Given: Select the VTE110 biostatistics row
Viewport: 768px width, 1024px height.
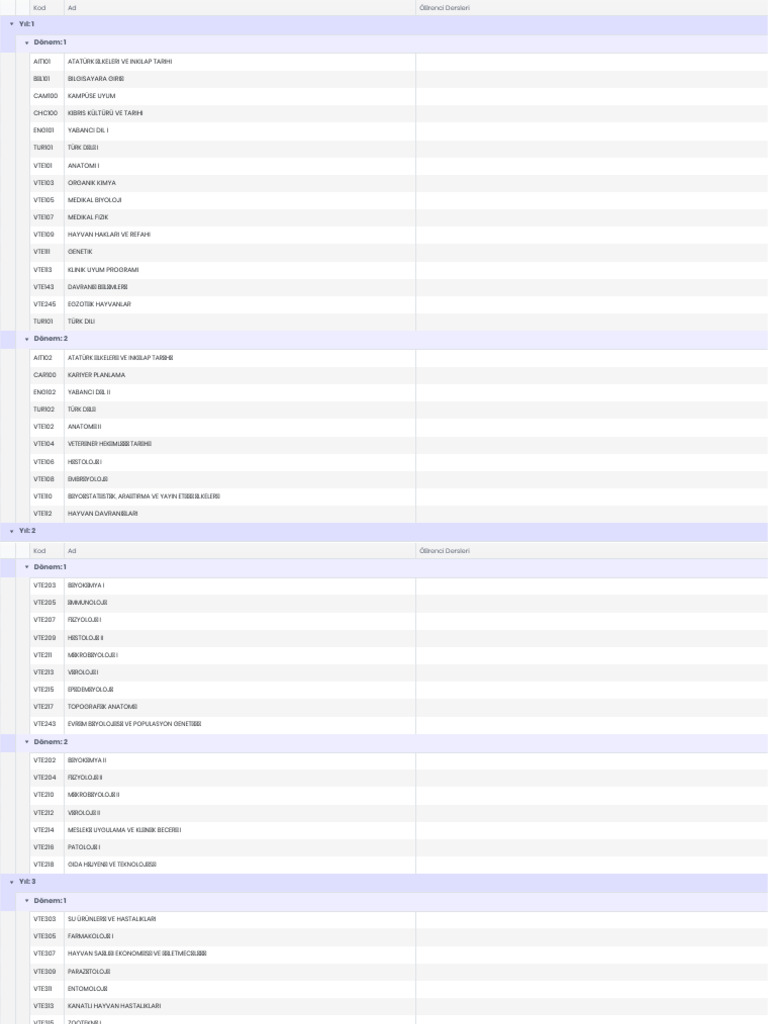Looking at the screenshot, I should 398,496.
